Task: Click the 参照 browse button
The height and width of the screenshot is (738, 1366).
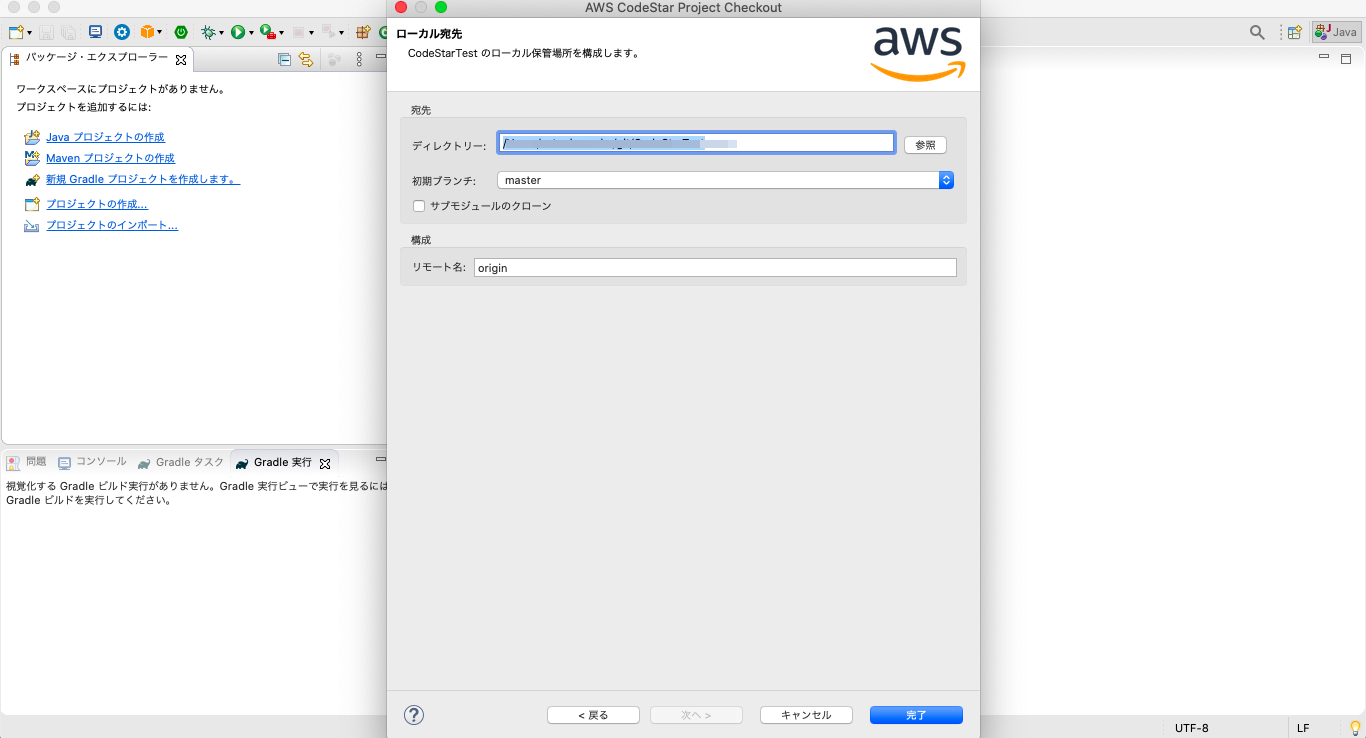Action: pyautogui.click(x=925, y=145)
